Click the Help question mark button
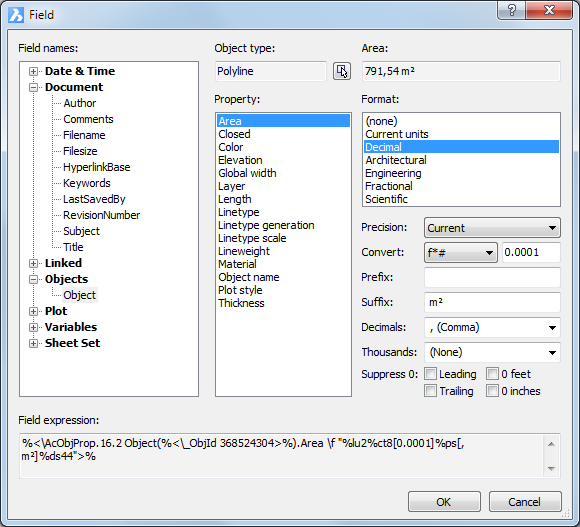Image resolution: width=580 pixels, height=527 pixels. click(x=512, y=10)
